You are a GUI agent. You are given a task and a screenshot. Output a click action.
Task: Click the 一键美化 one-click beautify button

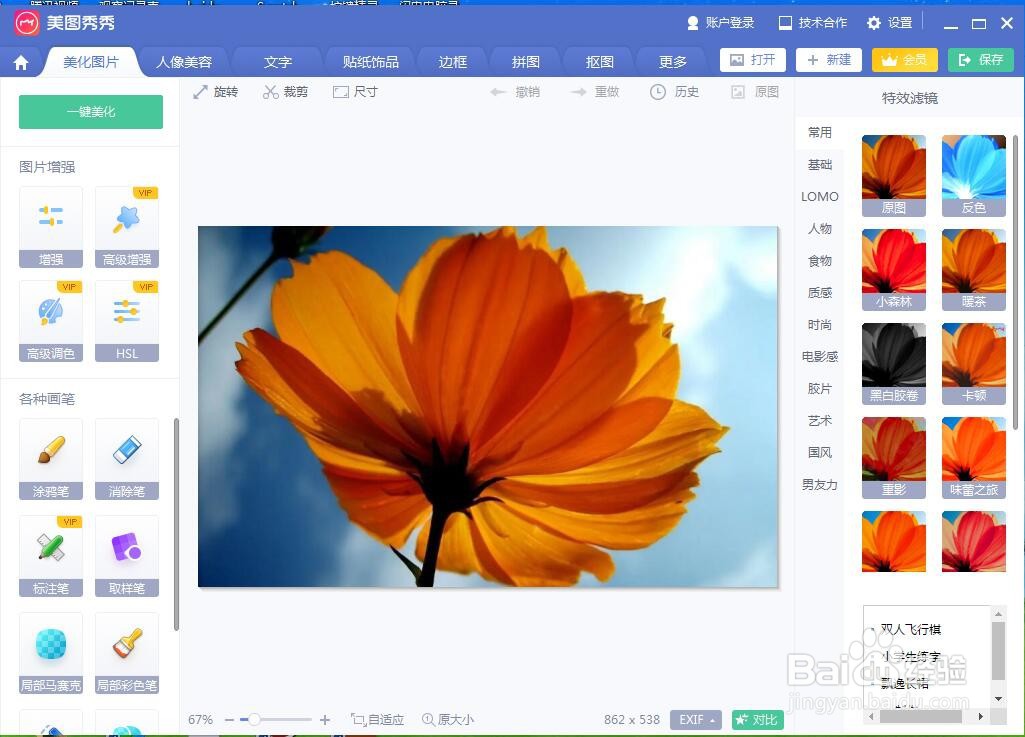point(91,112)
